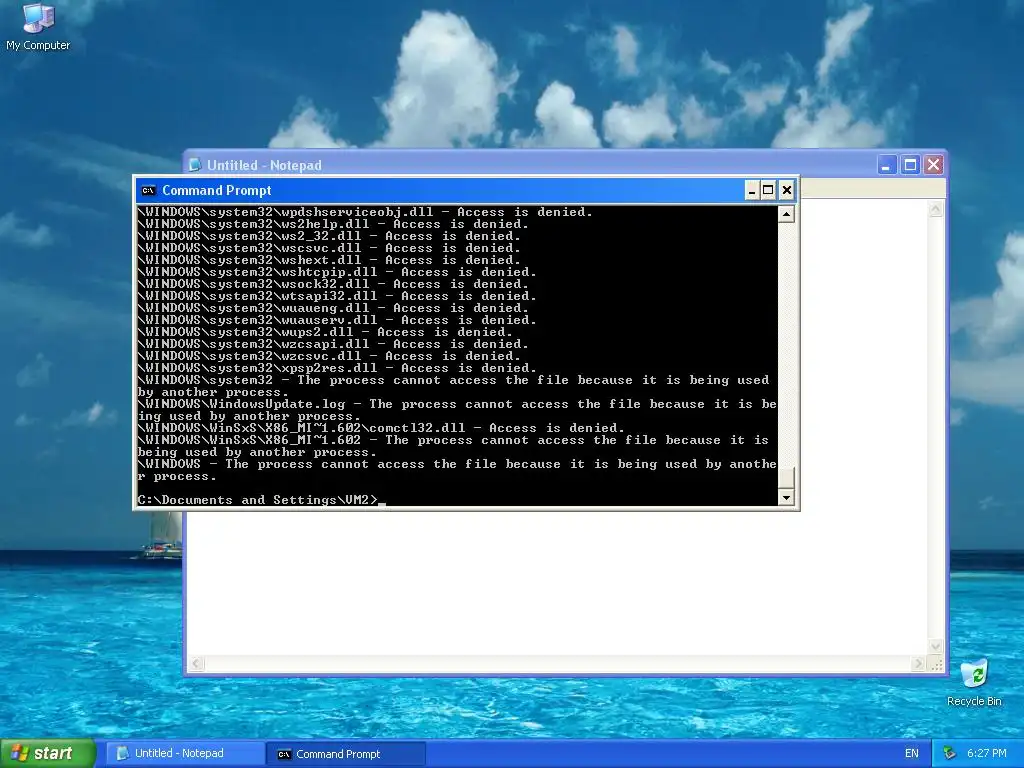Close the Command Prompt window
Image resolution: width=1024 pixels, height=768 pixels.
coord(787,191)
